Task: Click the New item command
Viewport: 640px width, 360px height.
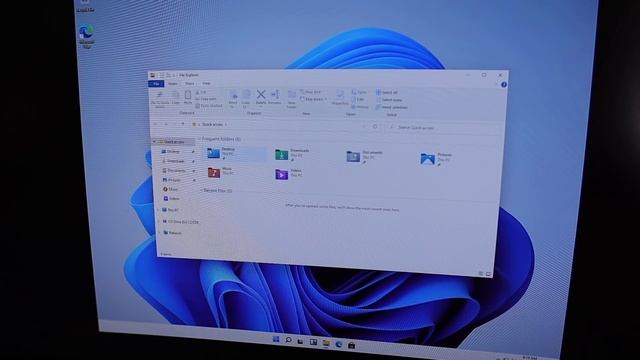Action: (x=311, y=92)
